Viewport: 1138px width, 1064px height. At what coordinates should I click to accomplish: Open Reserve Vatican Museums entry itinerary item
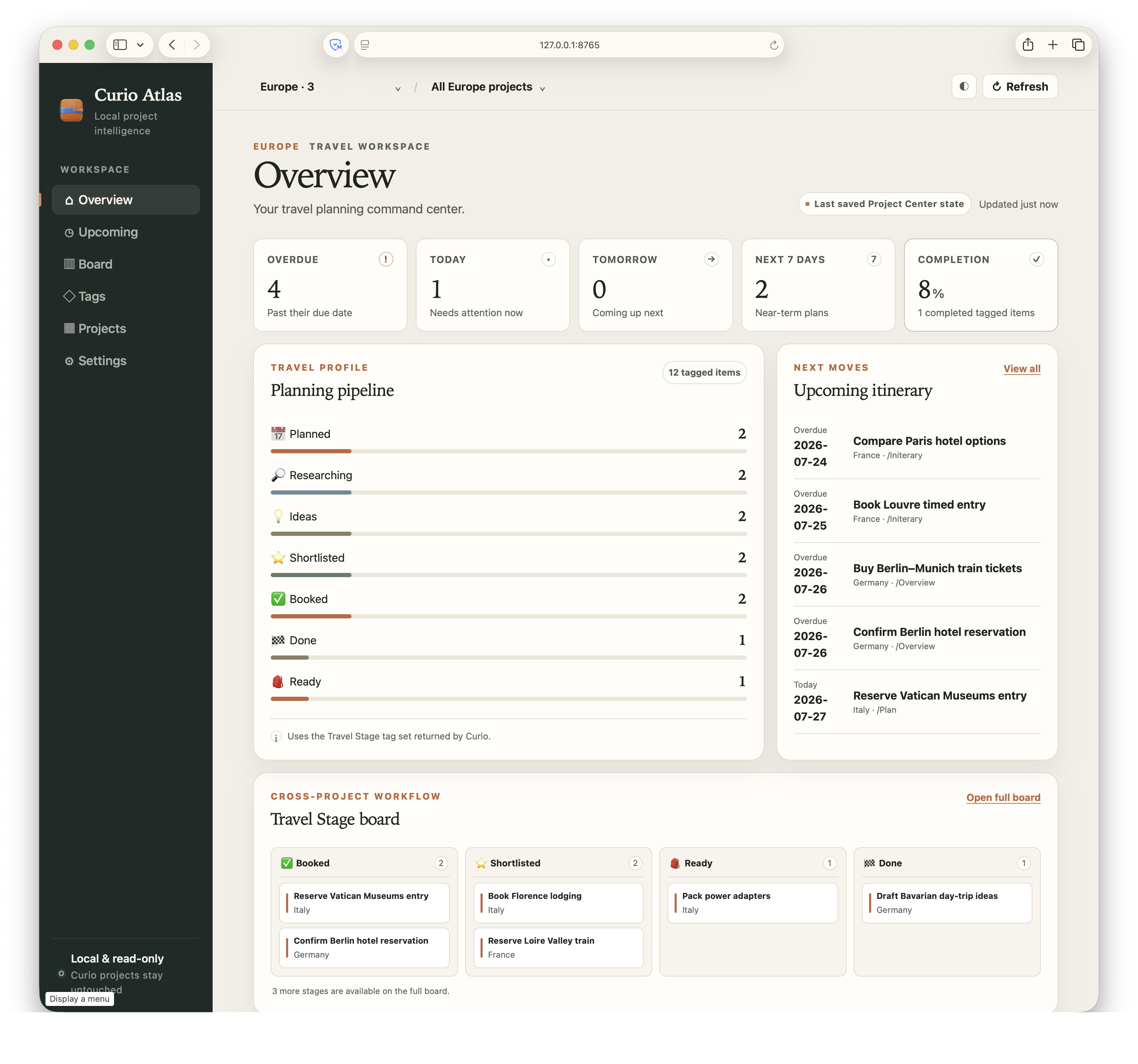tap(917, 701)
